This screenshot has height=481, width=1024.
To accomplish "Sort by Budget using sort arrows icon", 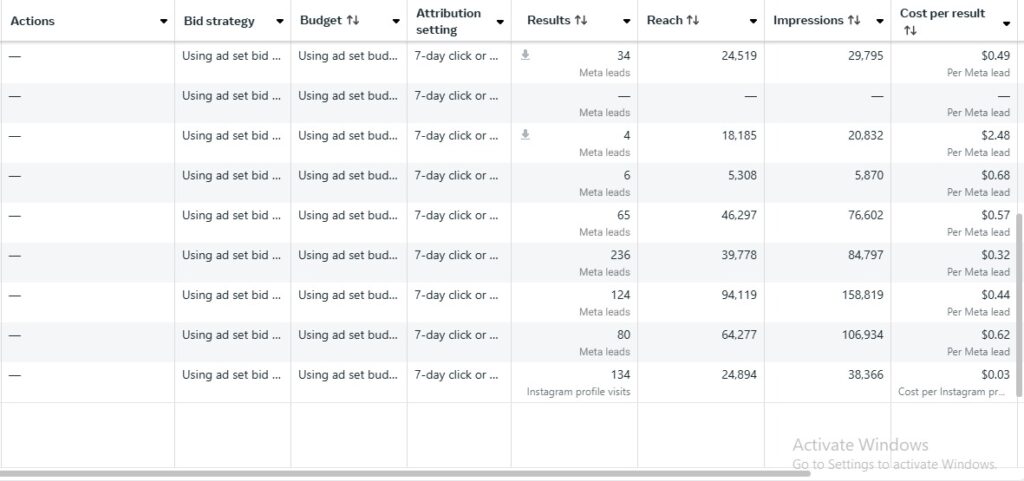I will click(352, 21).
